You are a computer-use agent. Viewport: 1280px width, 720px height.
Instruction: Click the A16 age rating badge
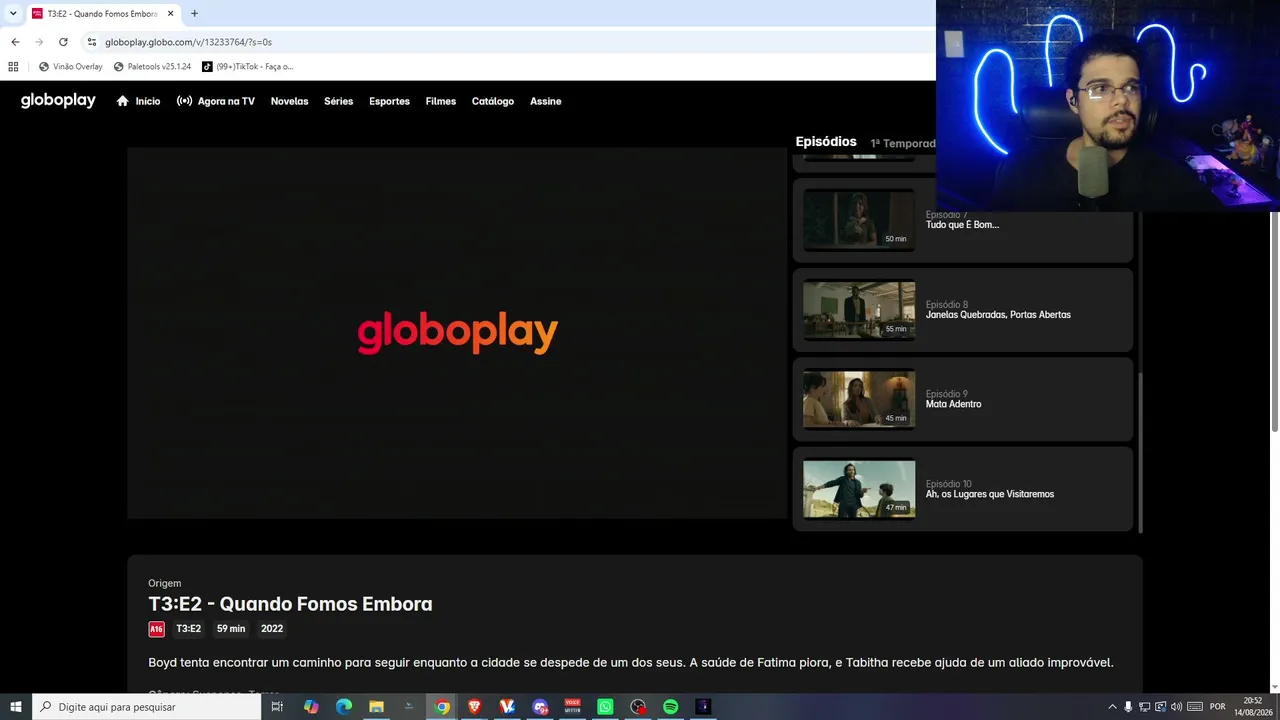156,629
